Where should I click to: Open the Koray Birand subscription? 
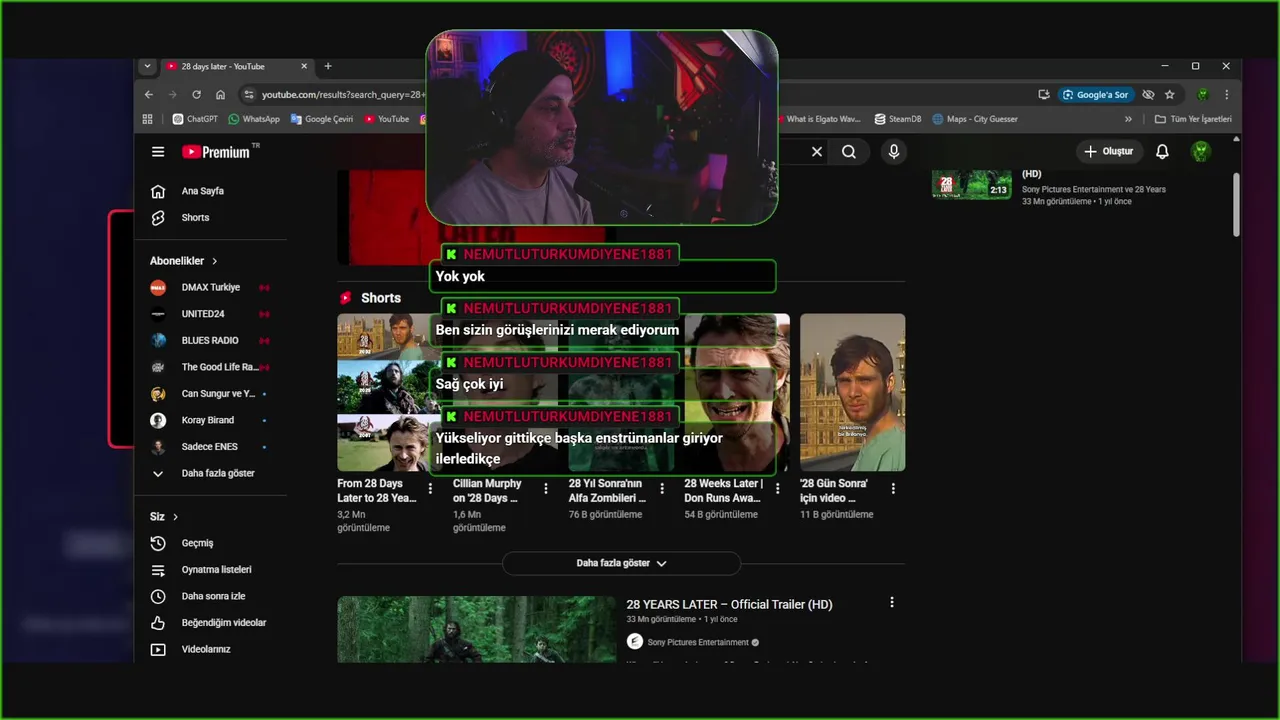[210, 420]
